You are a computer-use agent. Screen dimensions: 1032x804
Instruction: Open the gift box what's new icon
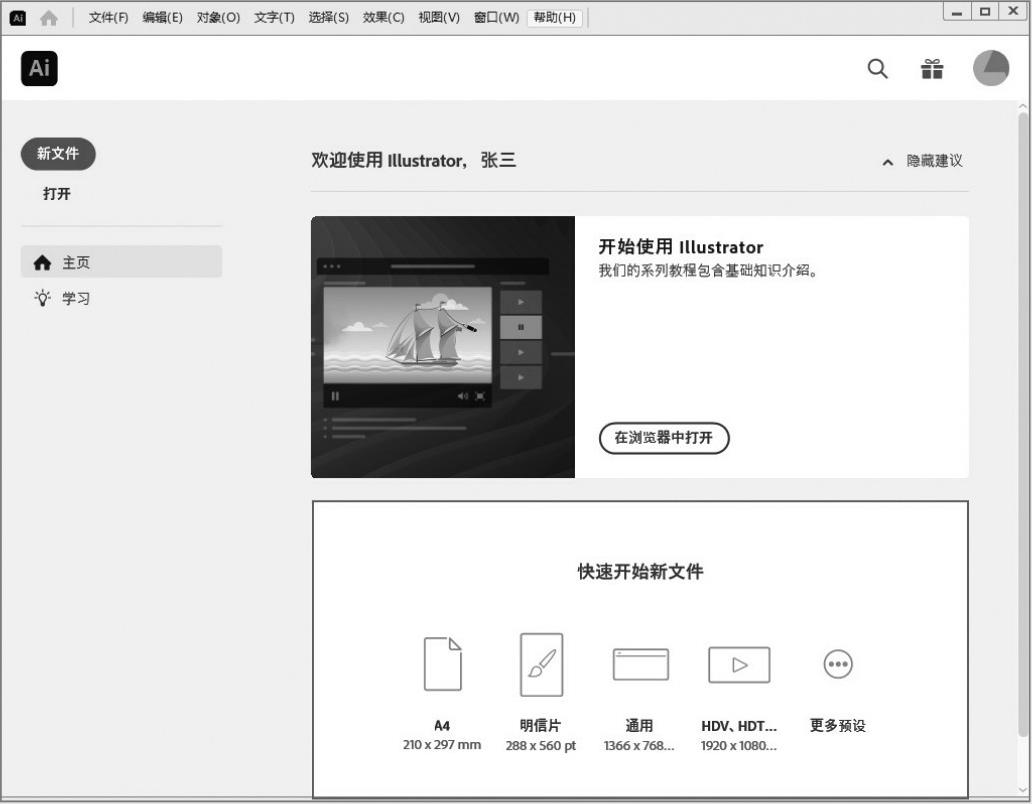pos(932,68)
